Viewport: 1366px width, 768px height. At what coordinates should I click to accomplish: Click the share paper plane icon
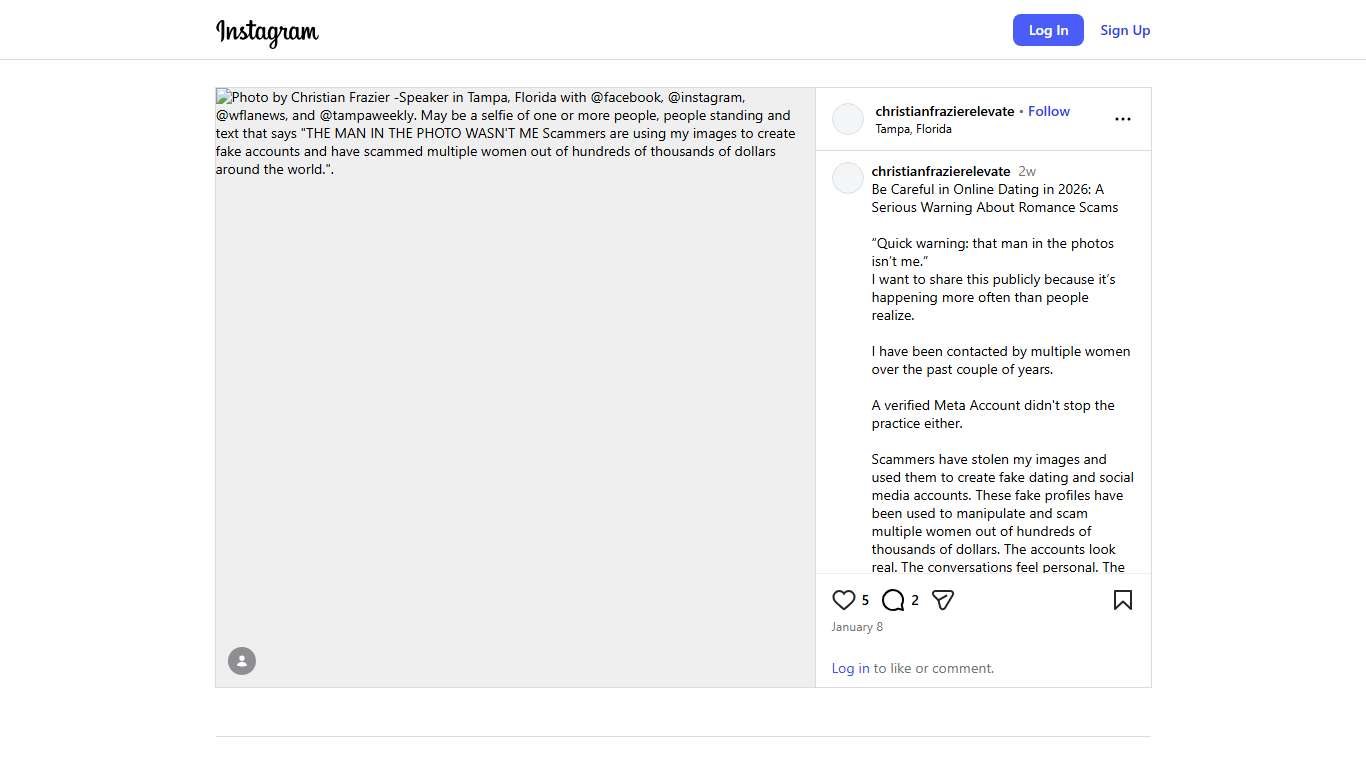pos(942,600)
